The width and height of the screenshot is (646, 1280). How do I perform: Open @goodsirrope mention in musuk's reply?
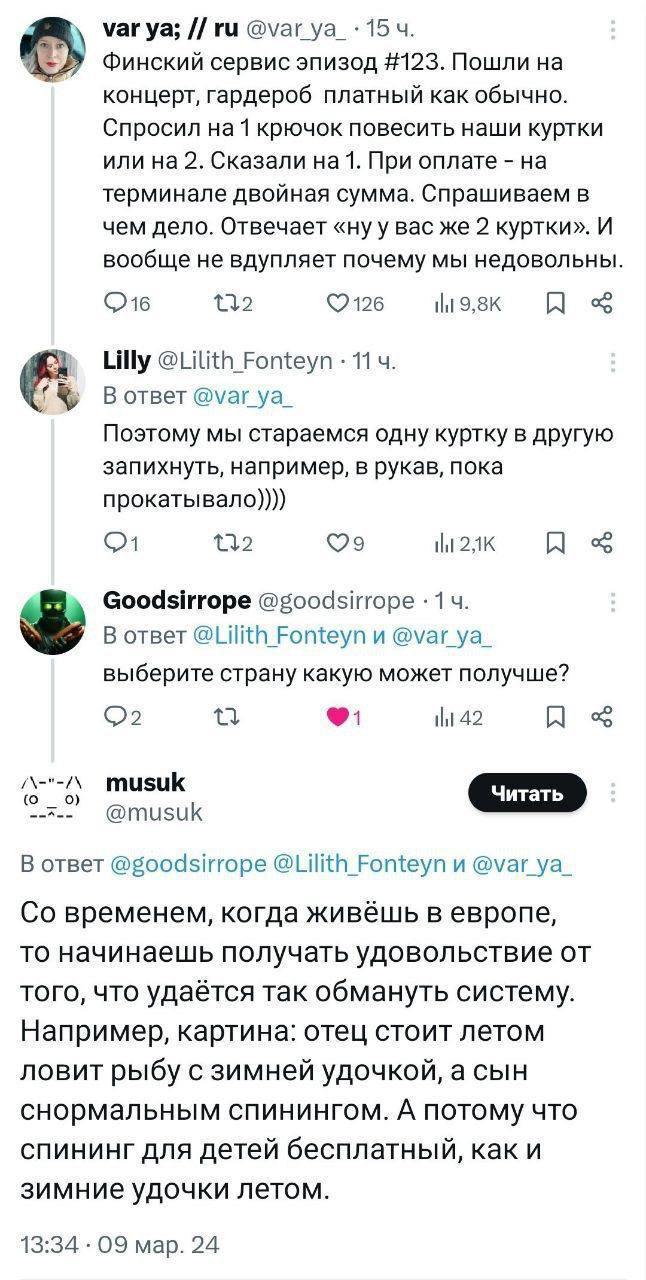pyautogui.click(x=189, y=864)
